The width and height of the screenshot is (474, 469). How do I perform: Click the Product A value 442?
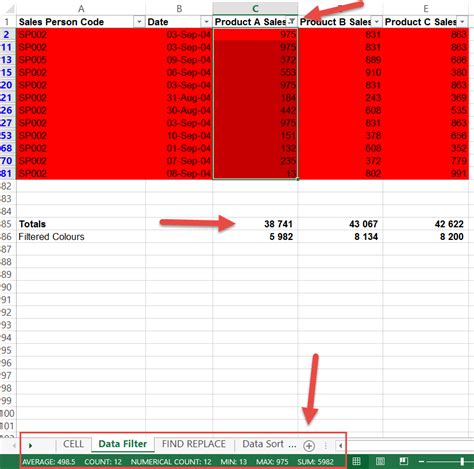255,110
